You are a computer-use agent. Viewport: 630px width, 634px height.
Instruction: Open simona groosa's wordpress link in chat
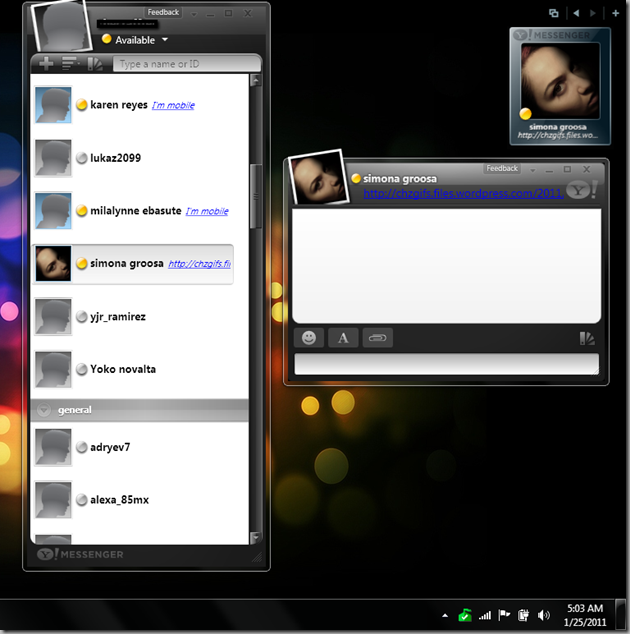click(x=462, y=193)
